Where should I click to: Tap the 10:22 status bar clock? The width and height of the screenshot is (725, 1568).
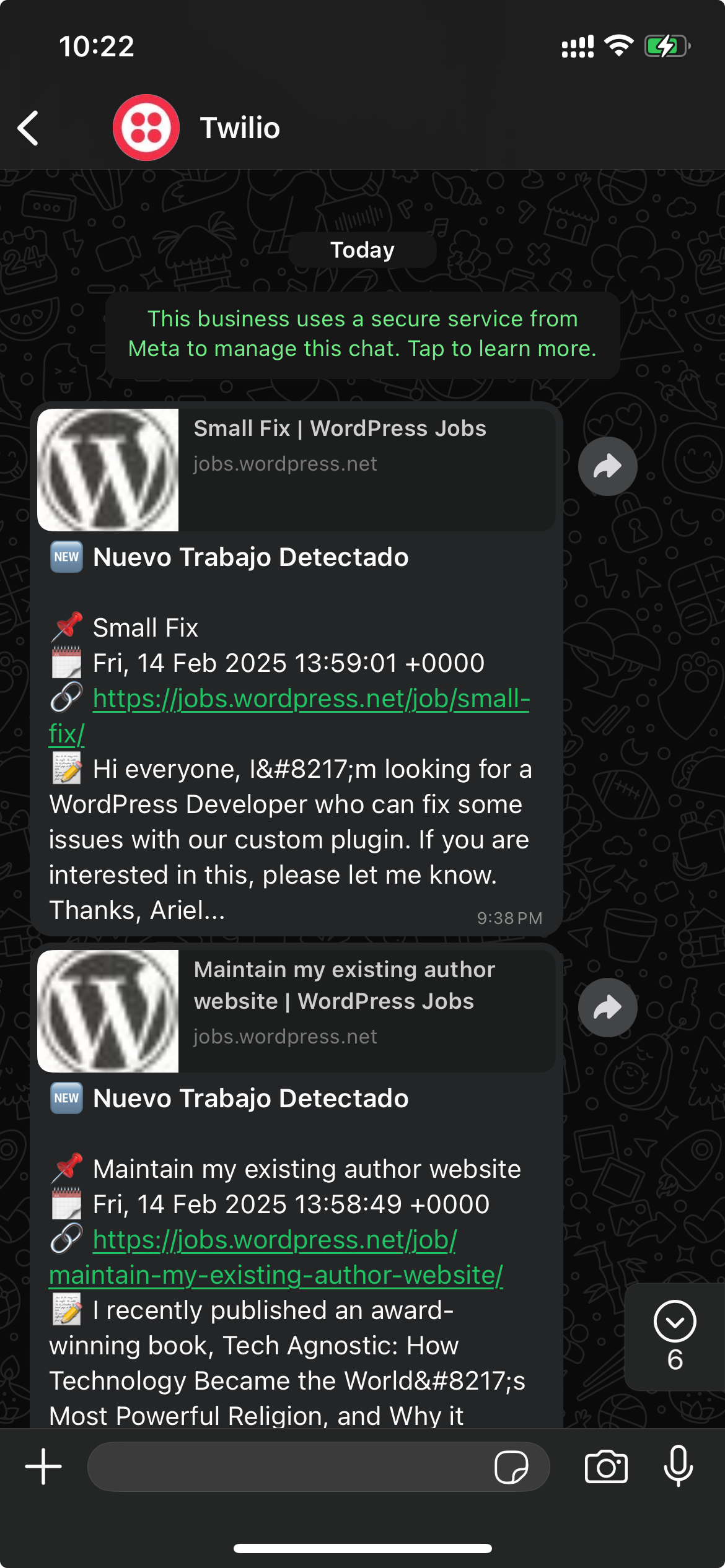97,46
